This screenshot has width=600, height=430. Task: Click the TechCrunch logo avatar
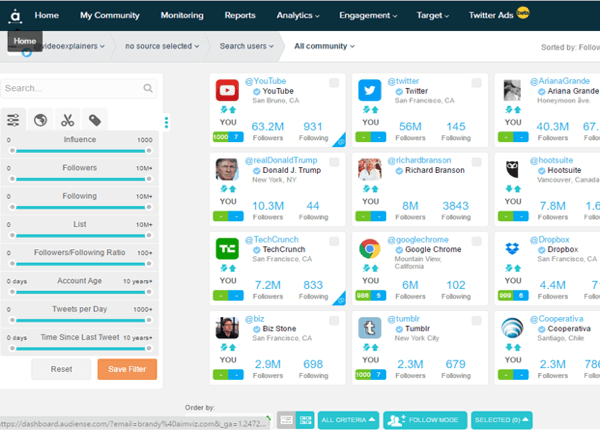click(227, 249)
